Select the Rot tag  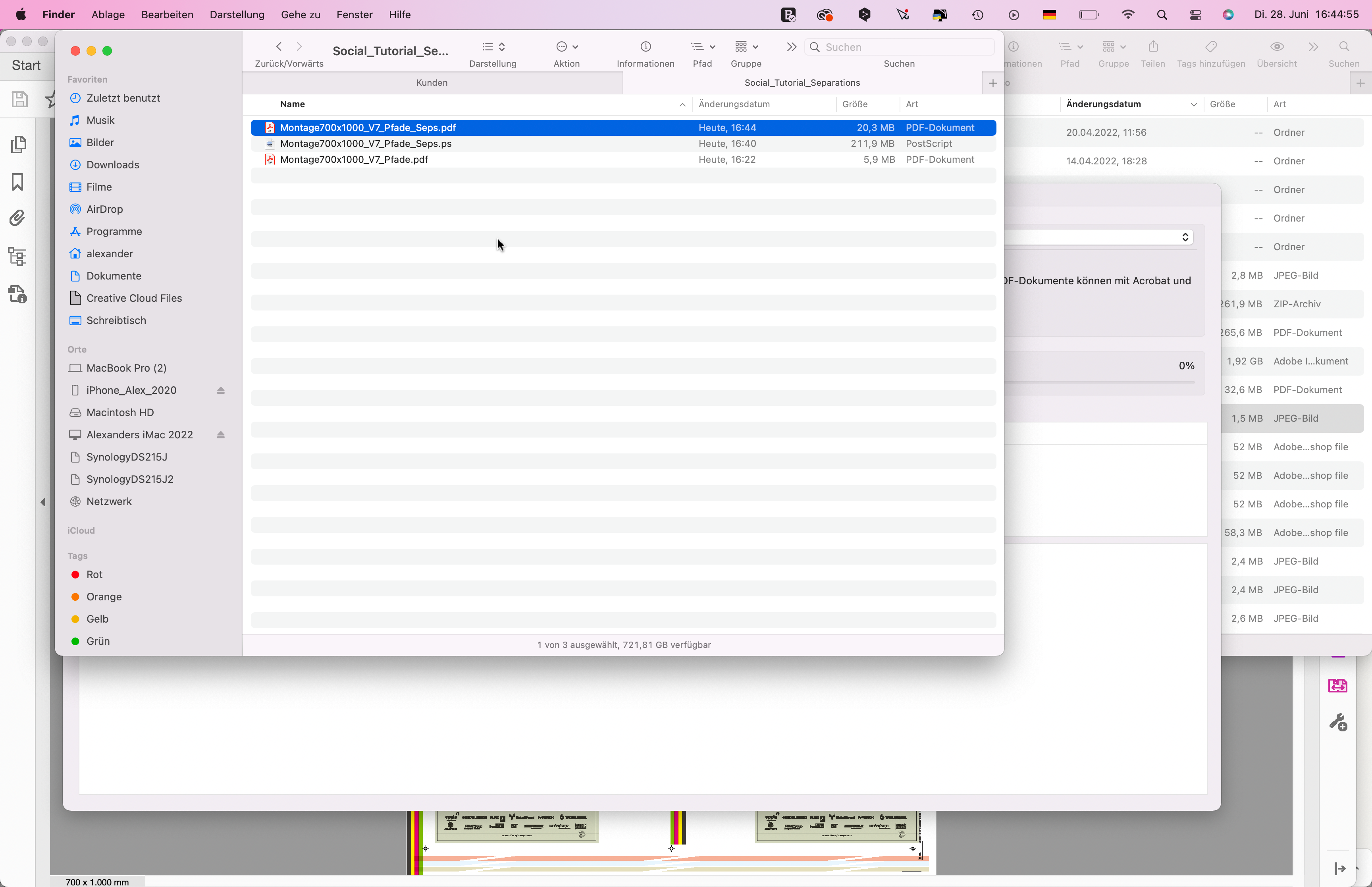[x=94, y=574]
